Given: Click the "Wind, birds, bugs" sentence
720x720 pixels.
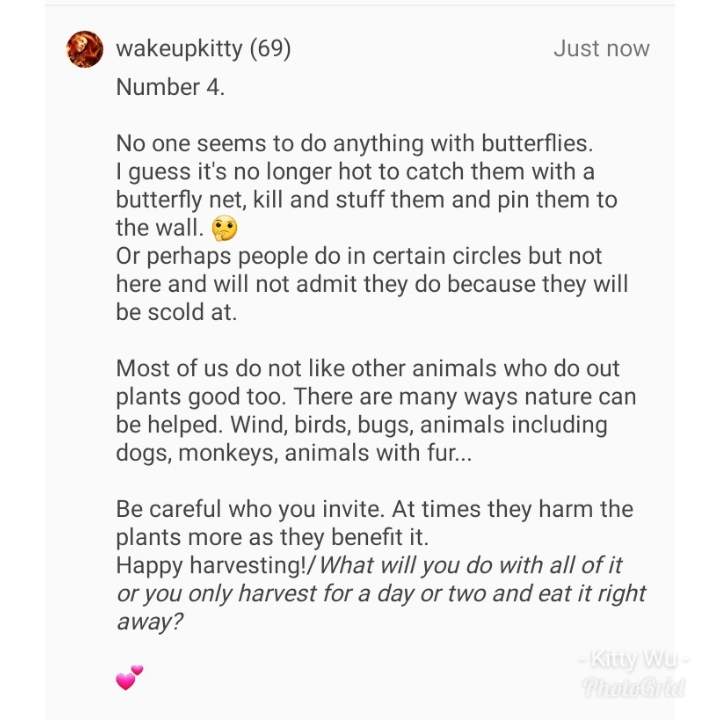Looking at the screenshot, I should pyautogui.click(x=419, y=425).
